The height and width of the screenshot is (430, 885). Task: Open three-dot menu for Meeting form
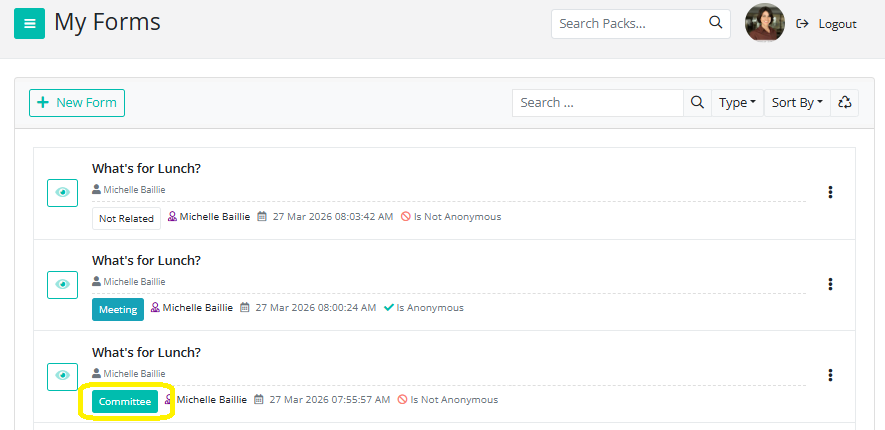[x=830, y=285]
